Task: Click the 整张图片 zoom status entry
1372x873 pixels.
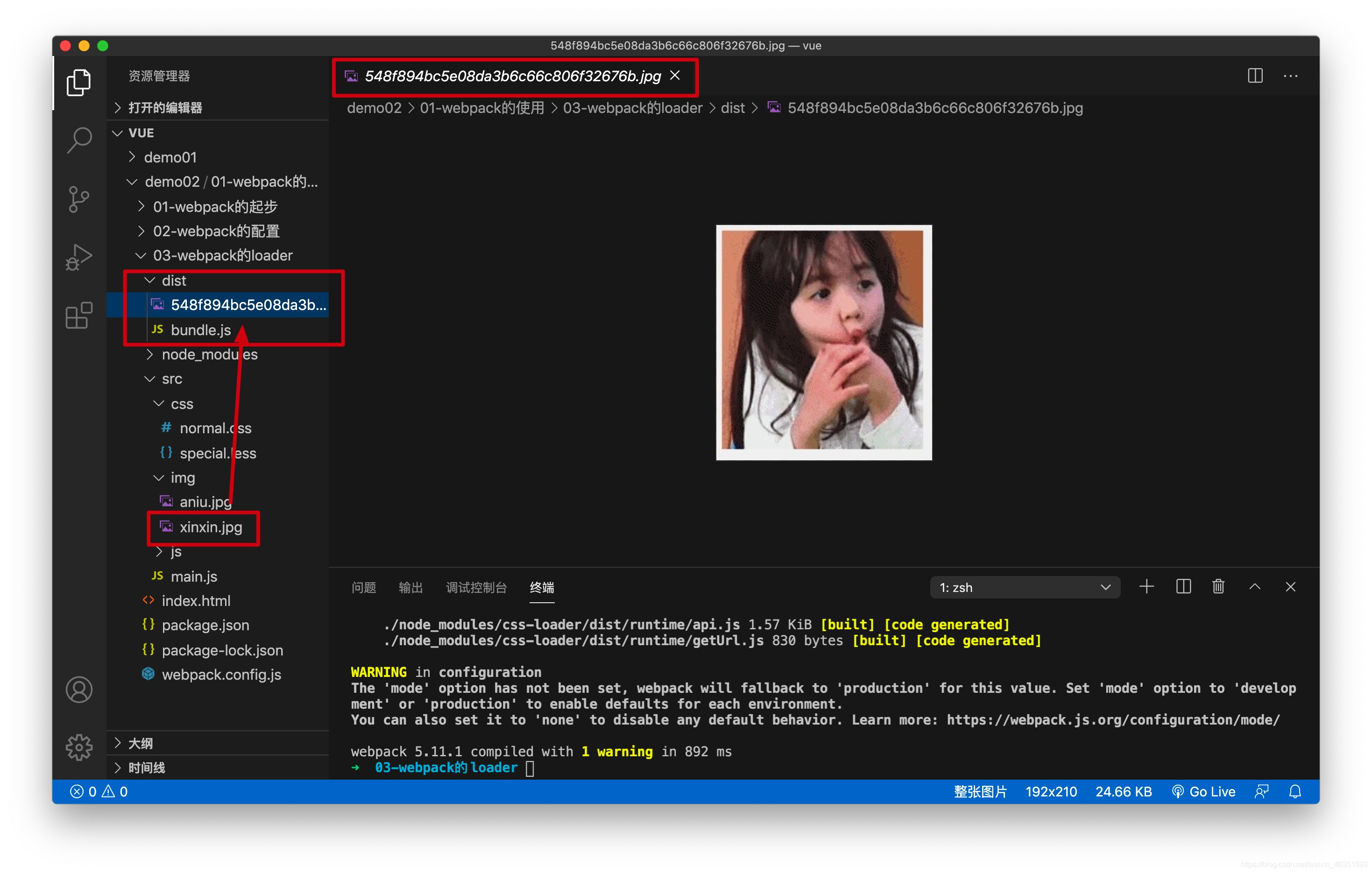Action: point(980,792)
